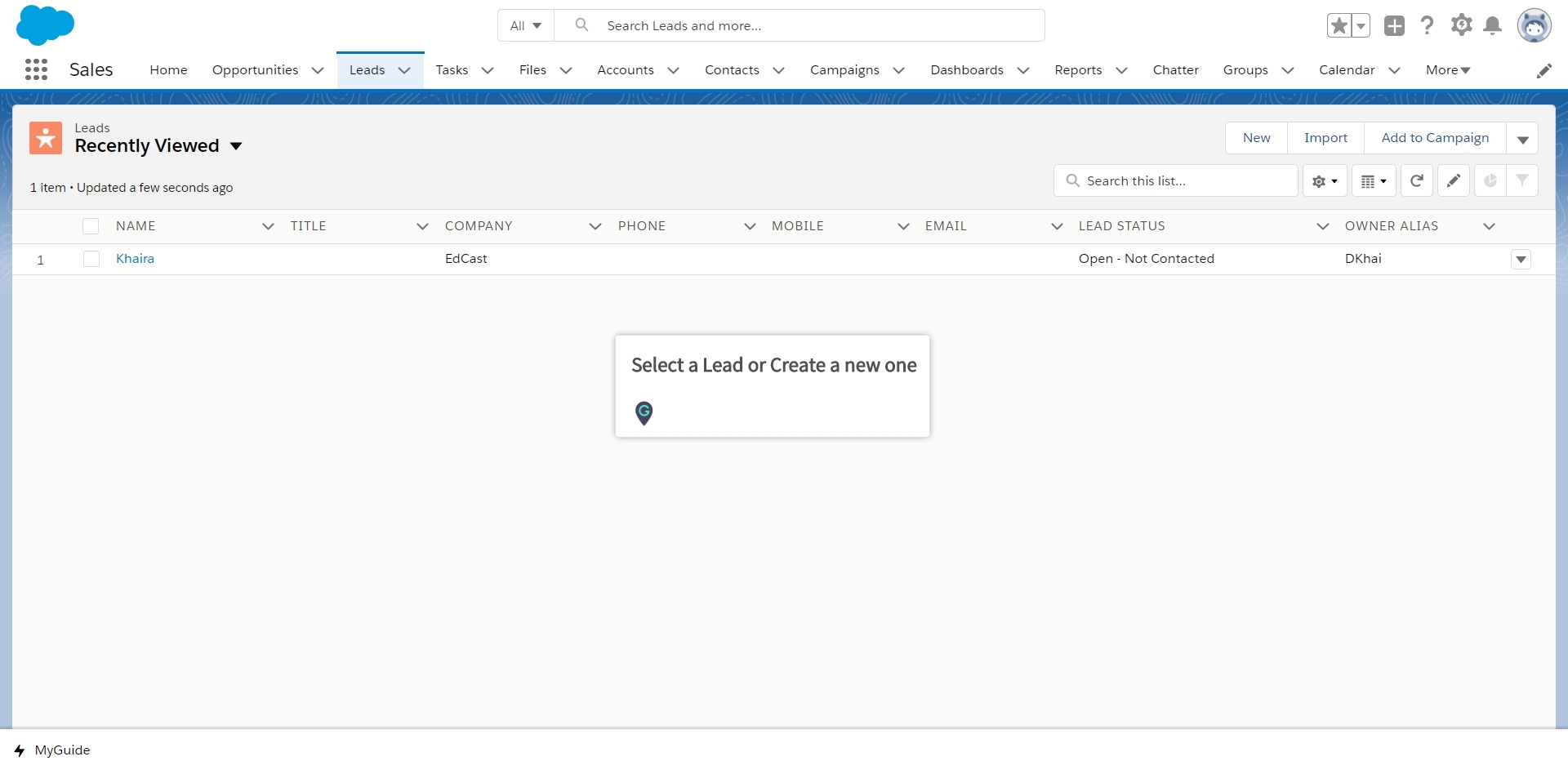The image size is (1568, 770).
Task: Open the Opportunities tab dropdown chevron
Action: click(318, 70)
